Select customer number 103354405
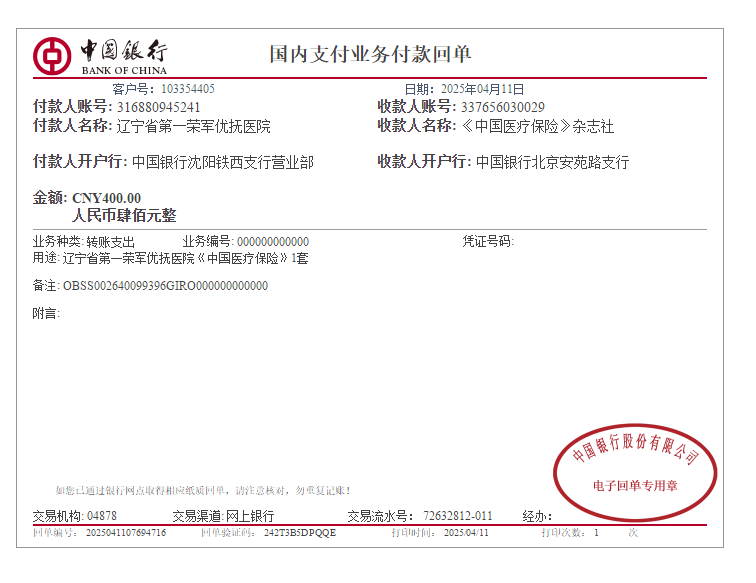The height and width of the screenshot is (583, 756). [x=188, y=89]
